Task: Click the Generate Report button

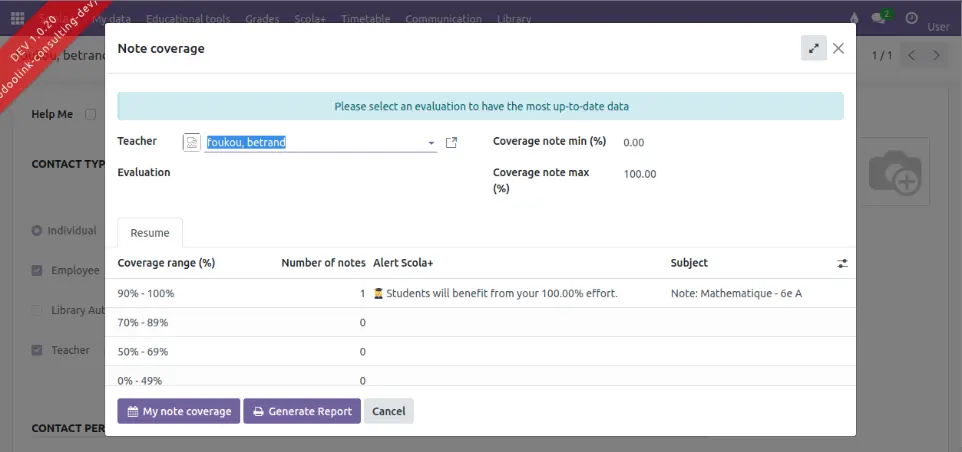Action: point(301,411)
